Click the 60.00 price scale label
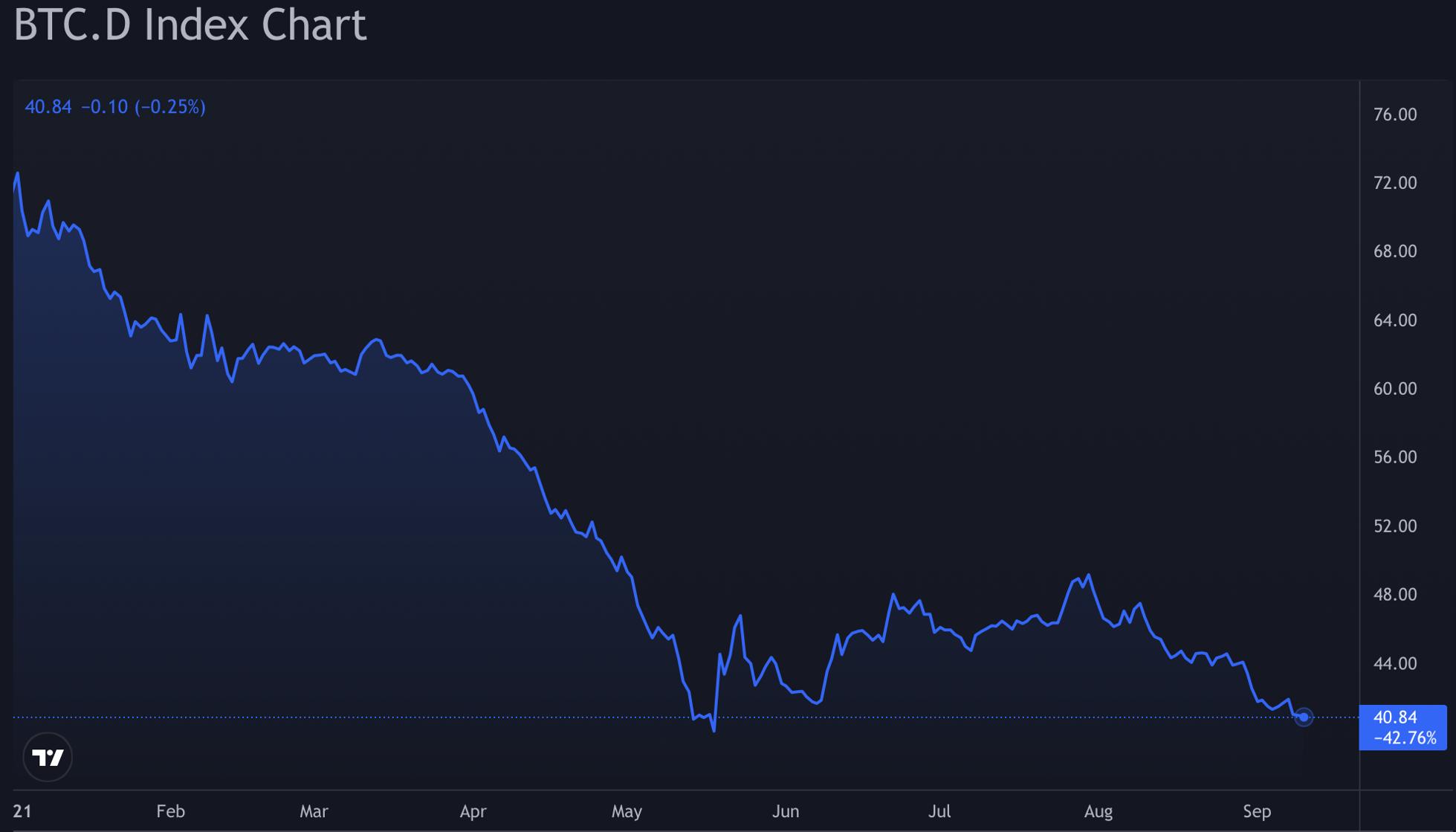The height and width of the screenshot is (832, 1456). pyautogui.click(x=1395, y=389)
